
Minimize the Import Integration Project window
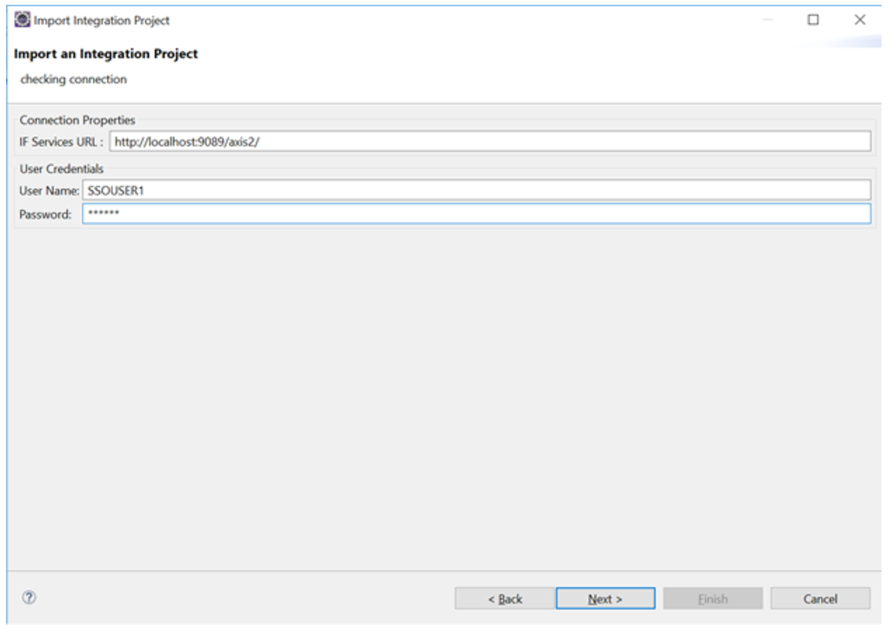(x=767, y=20)
